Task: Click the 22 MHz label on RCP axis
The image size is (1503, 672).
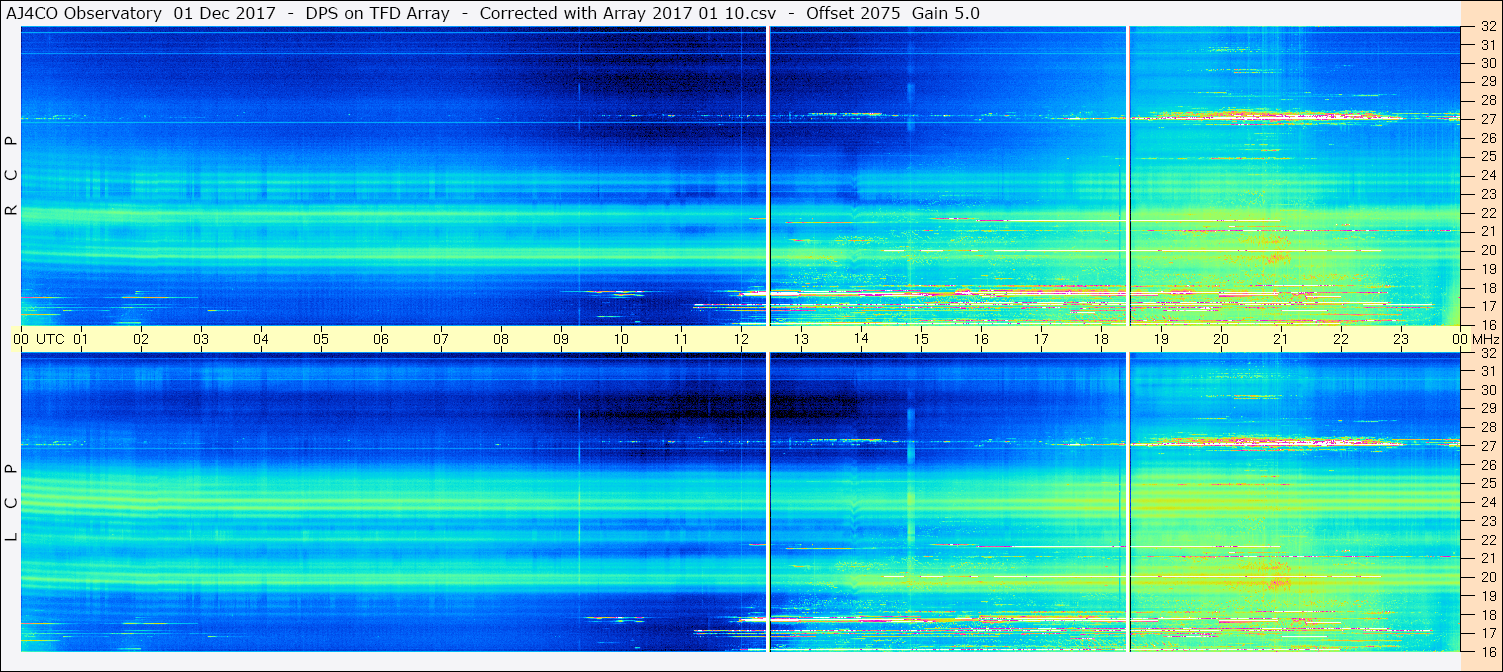Action: [1487, 213]
